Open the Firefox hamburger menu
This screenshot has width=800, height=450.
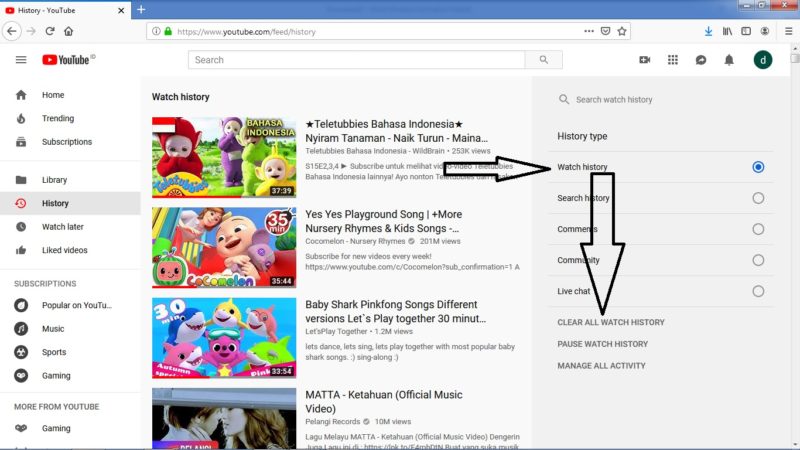point(788,31)
